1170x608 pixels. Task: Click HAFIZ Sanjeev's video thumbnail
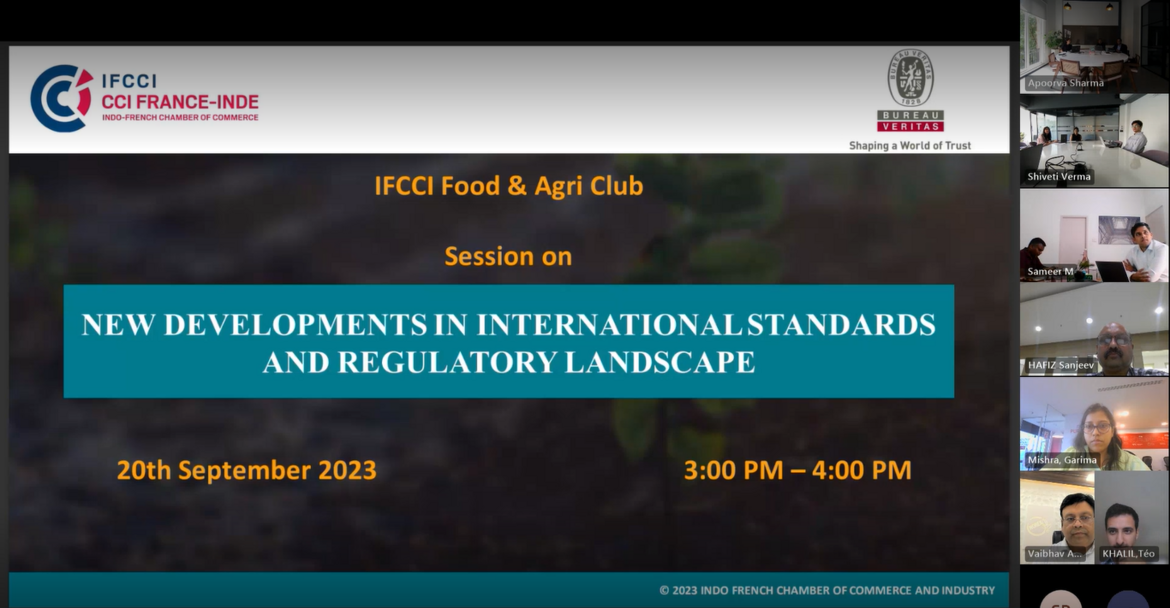click(1094, 329)
